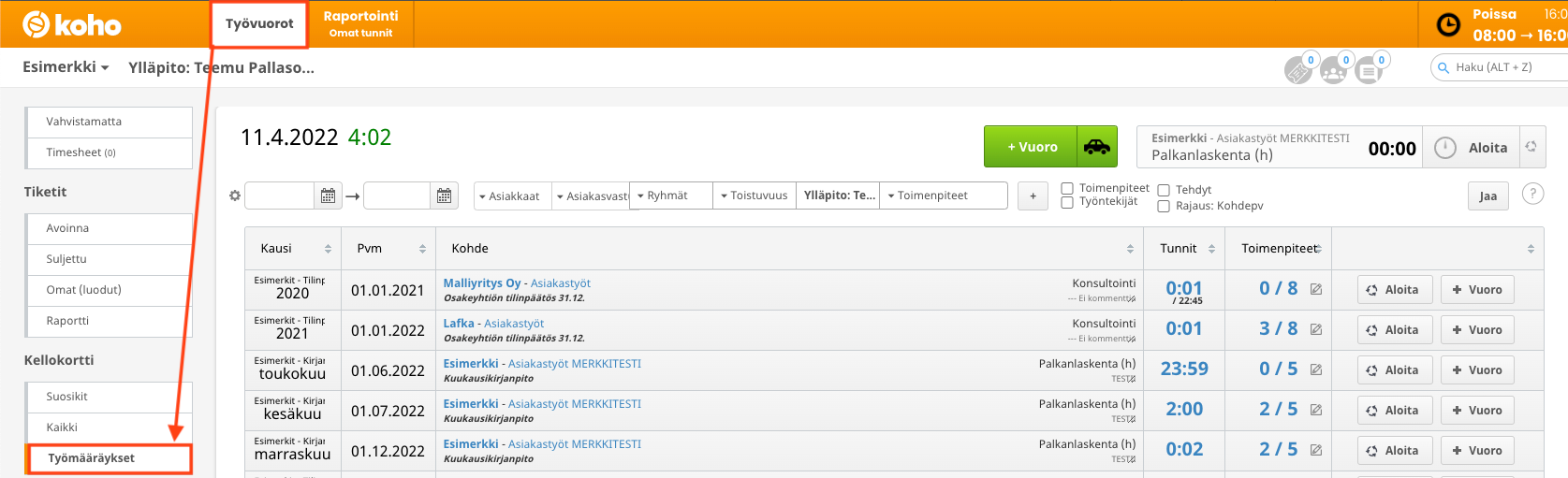Open the end date calendar picker

(x=445, y=196)
